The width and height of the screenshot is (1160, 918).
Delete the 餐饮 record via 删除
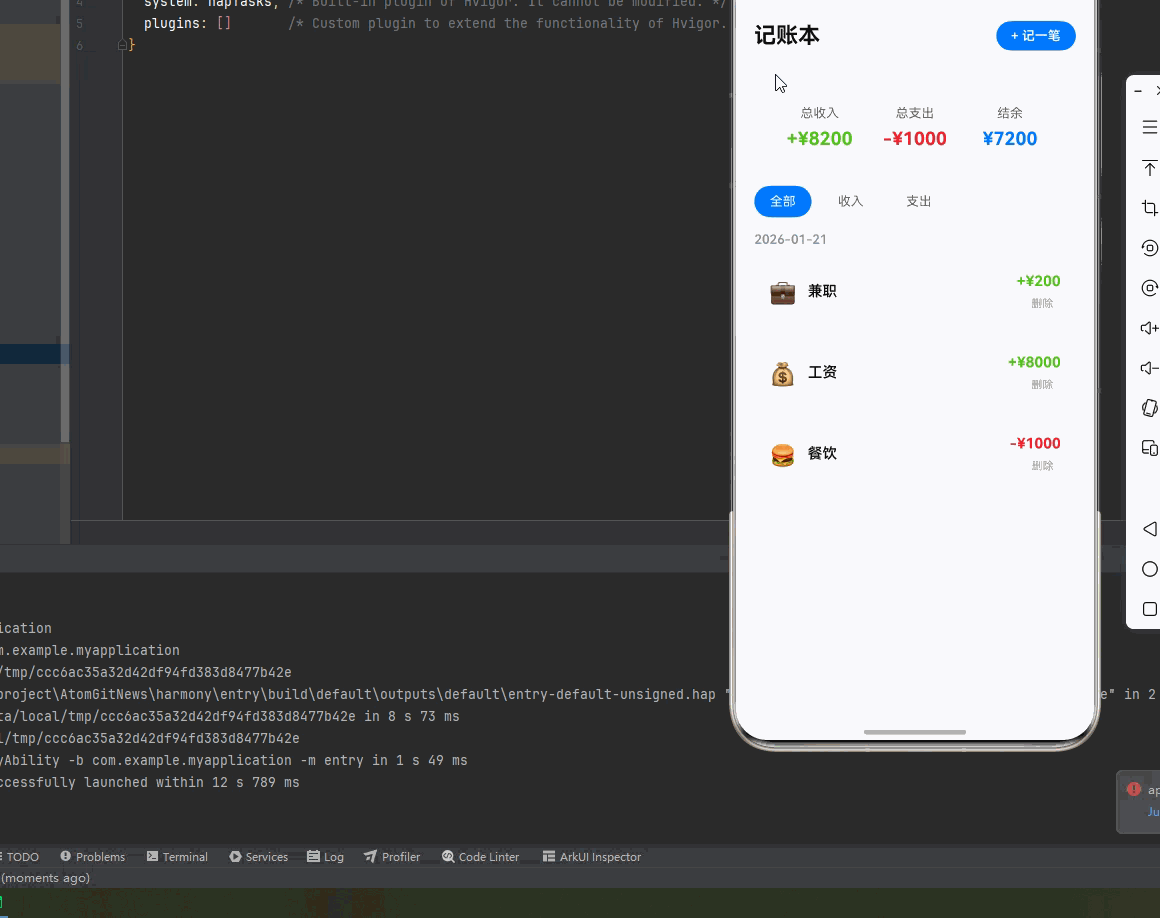pos(1042,466)
